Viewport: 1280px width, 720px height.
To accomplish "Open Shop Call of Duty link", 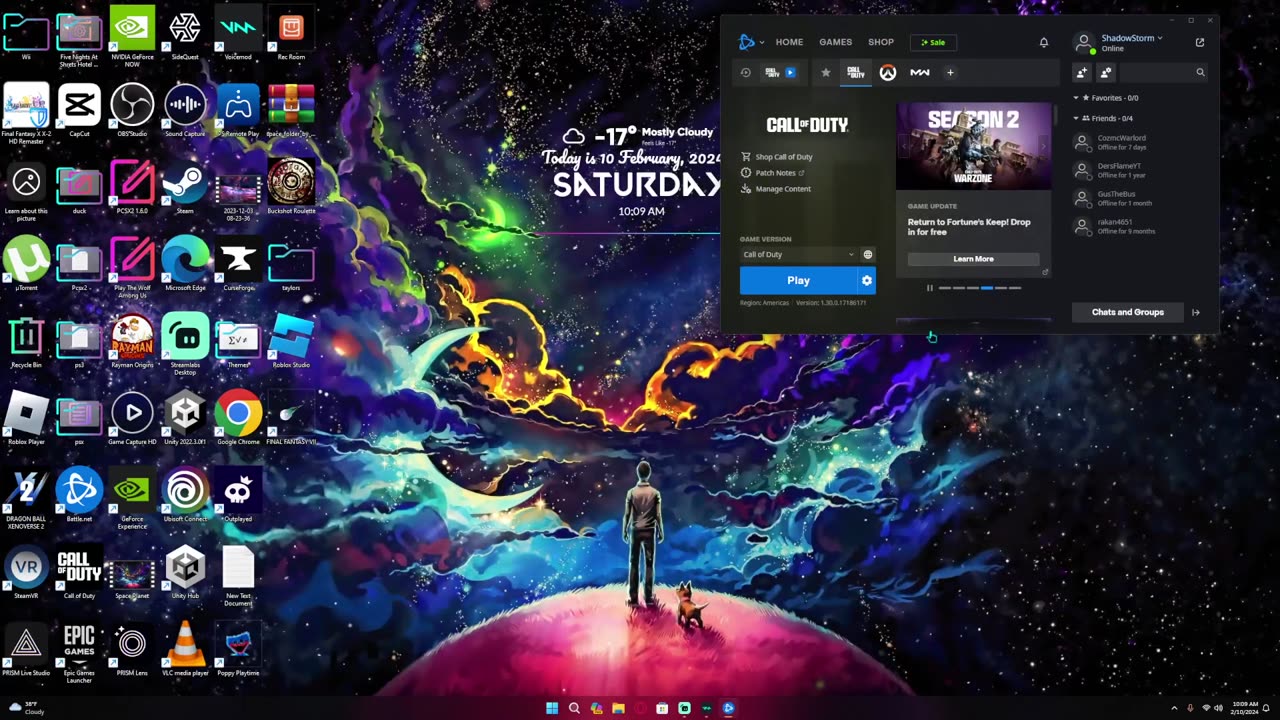I will pos(777,157).
